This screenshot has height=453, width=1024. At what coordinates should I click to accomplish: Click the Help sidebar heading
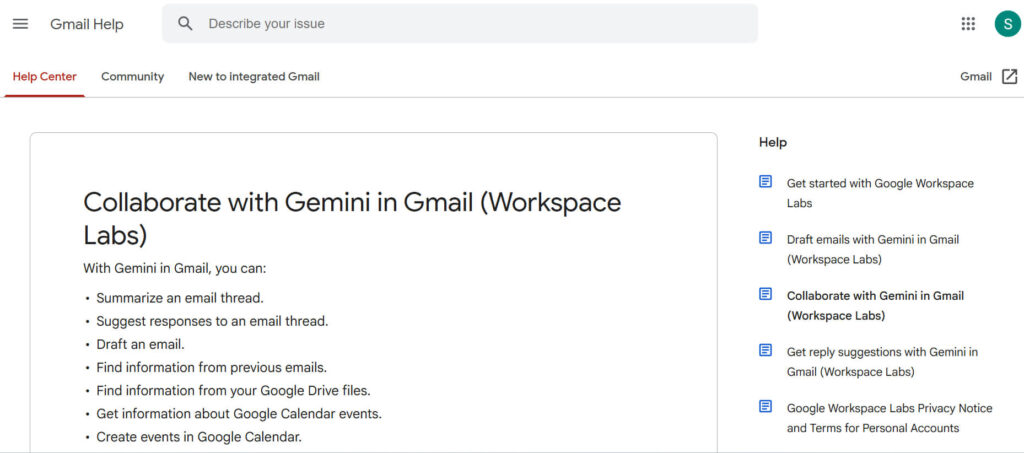click(773, 142)
